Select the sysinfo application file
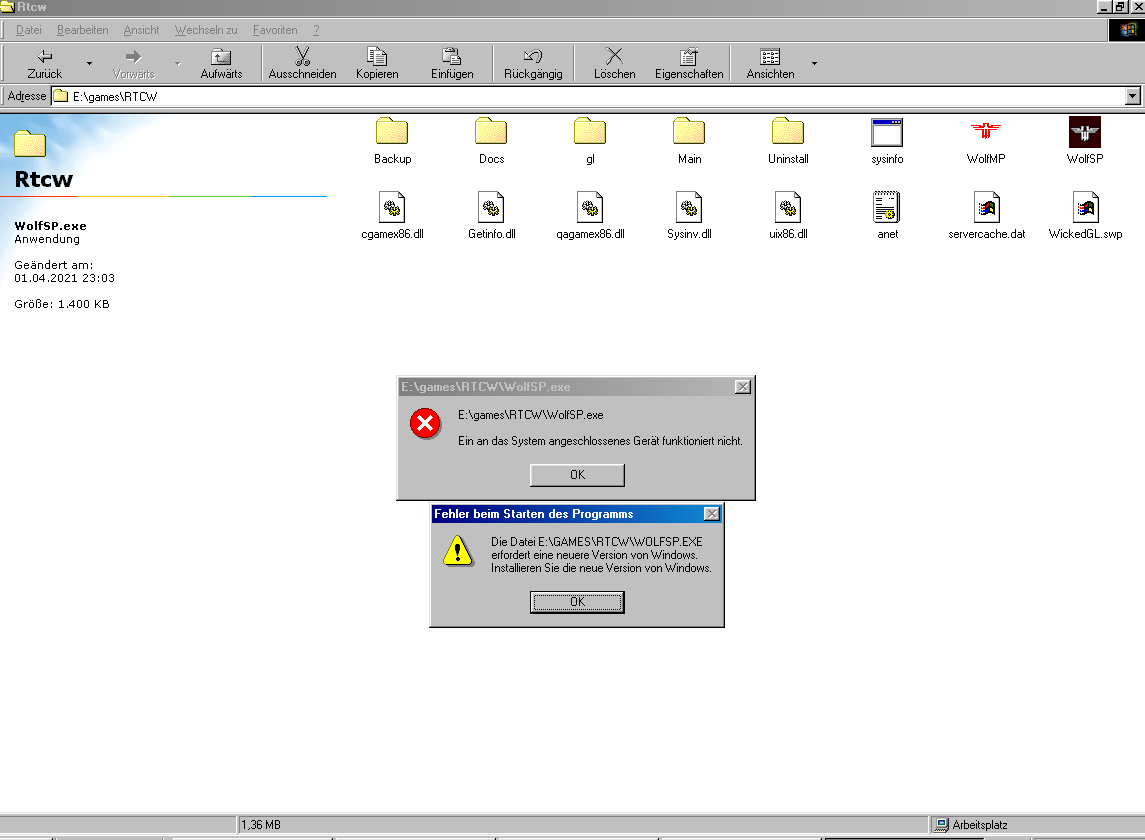1145x840 pixels. (887, 141)
